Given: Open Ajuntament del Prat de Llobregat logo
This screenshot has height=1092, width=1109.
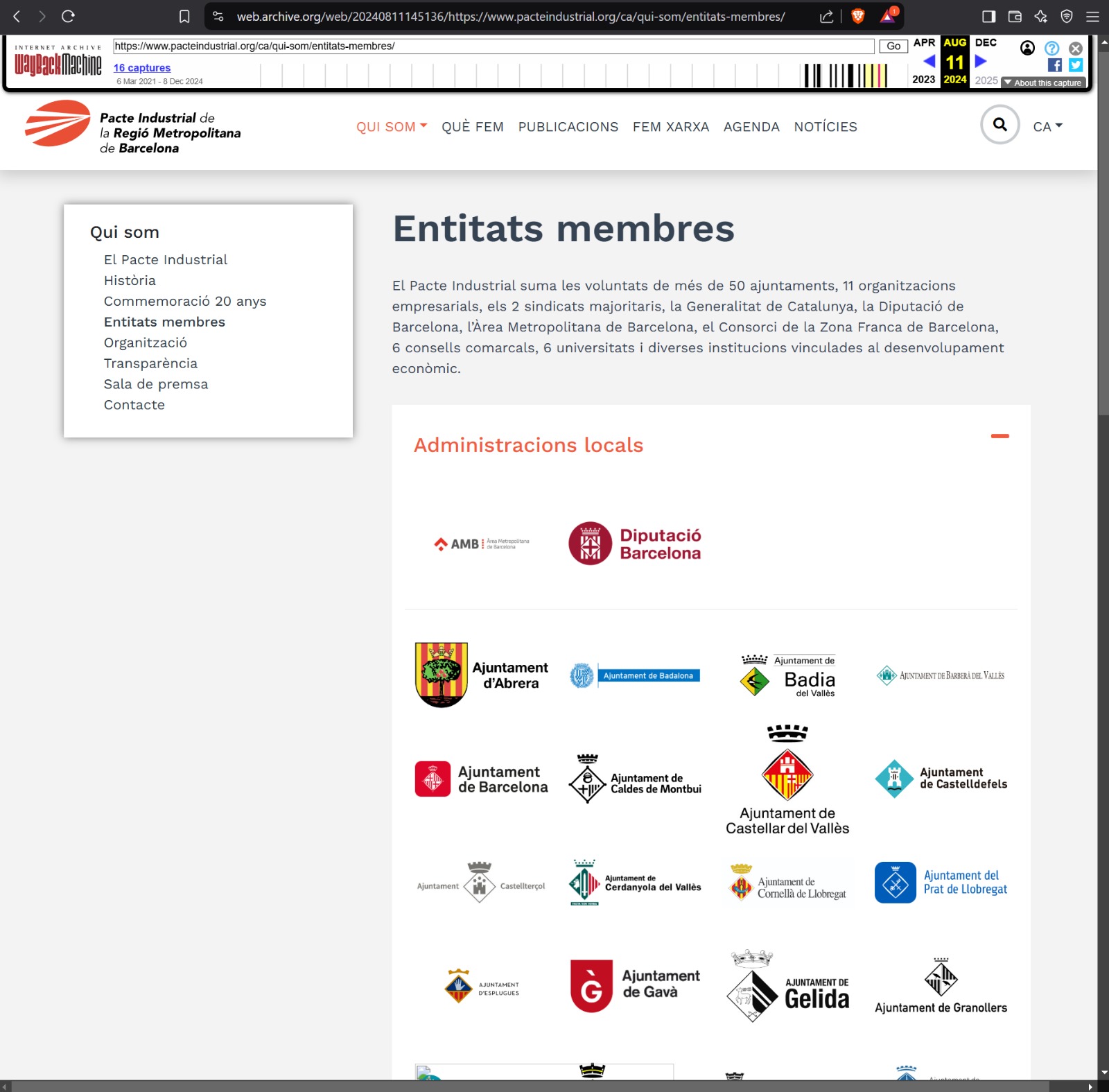Looking at the screenshot, I should pos(941,882).
